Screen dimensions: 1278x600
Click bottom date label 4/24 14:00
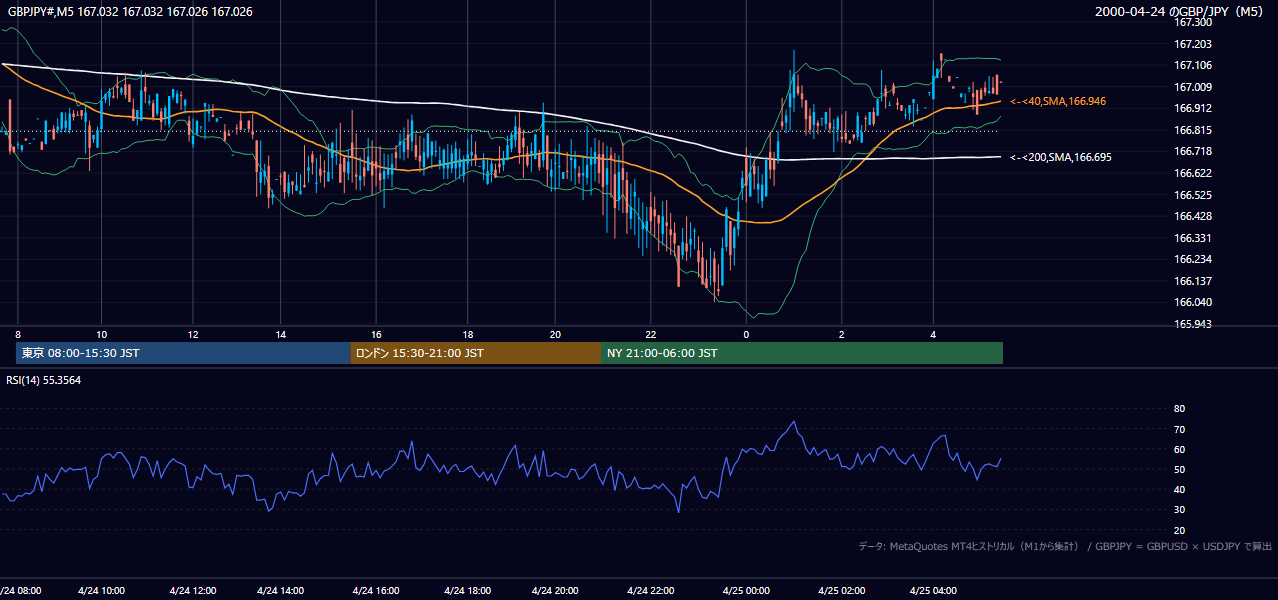click(x=281, y=591)
